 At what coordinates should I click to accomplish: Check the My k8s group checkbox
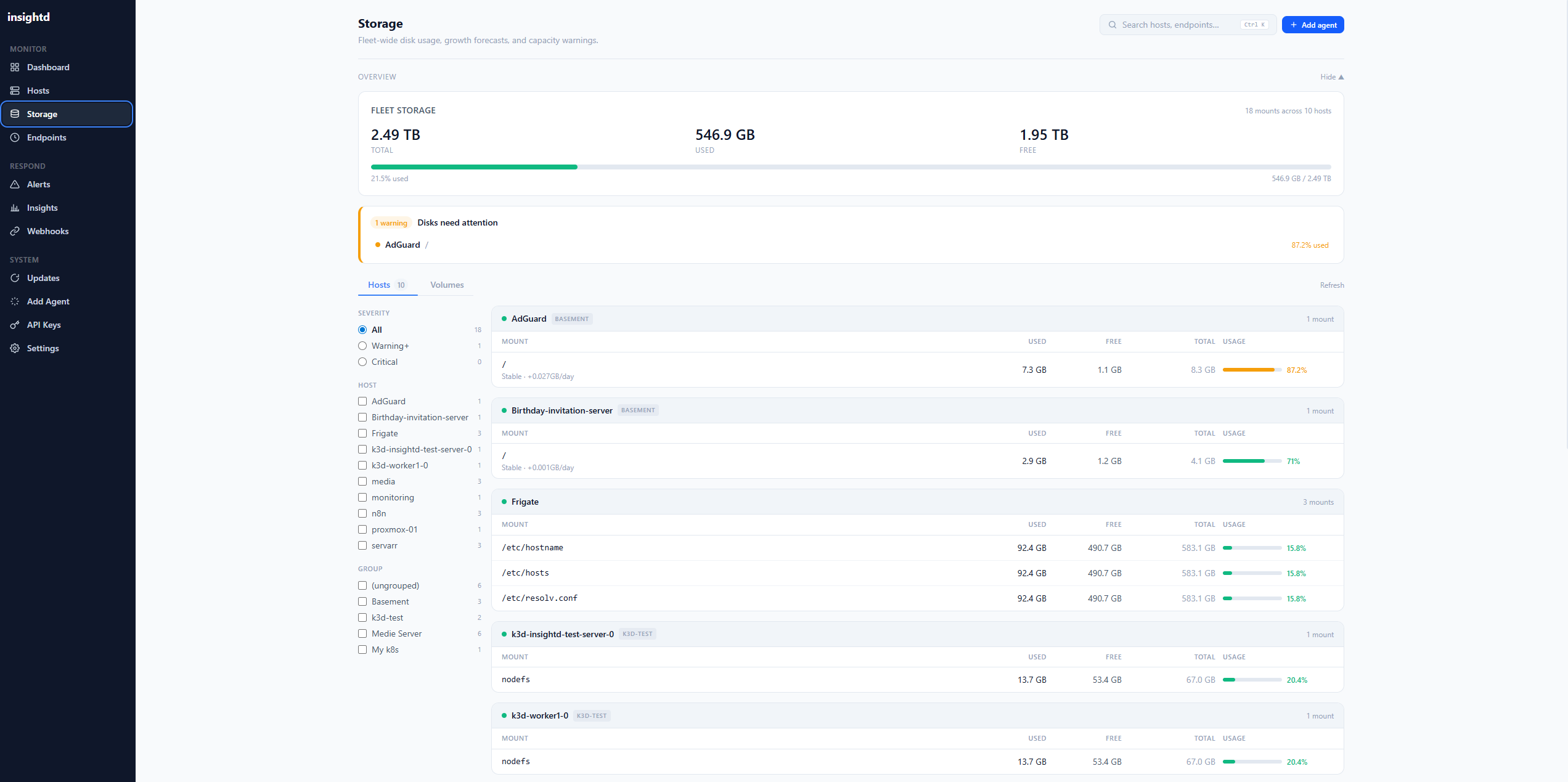tap(362, 650)
